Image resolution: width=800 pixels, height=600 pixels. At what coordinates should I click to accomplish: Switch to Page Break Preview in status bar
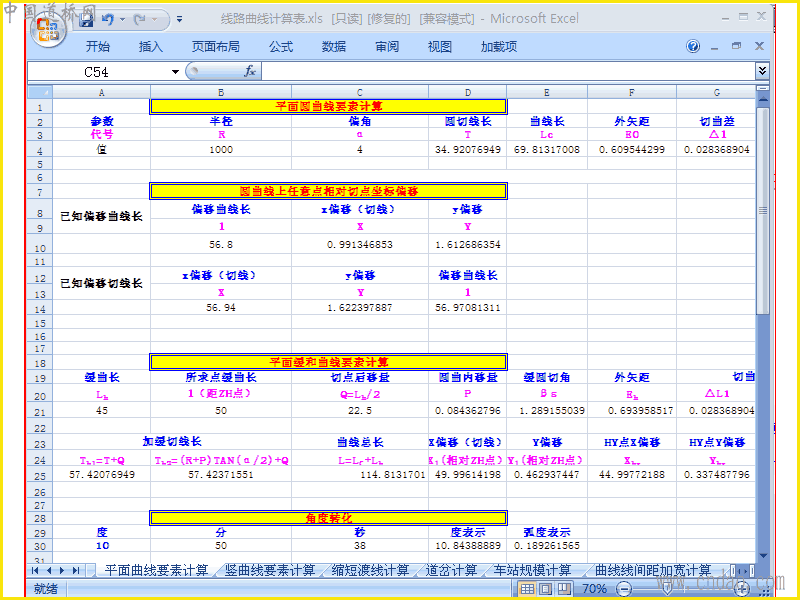pos(563,589)
